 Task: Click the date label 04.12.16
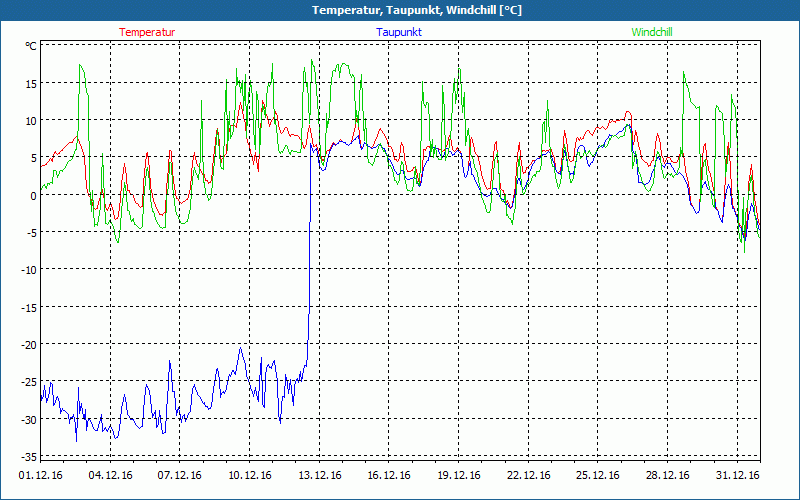click(110, 475)
